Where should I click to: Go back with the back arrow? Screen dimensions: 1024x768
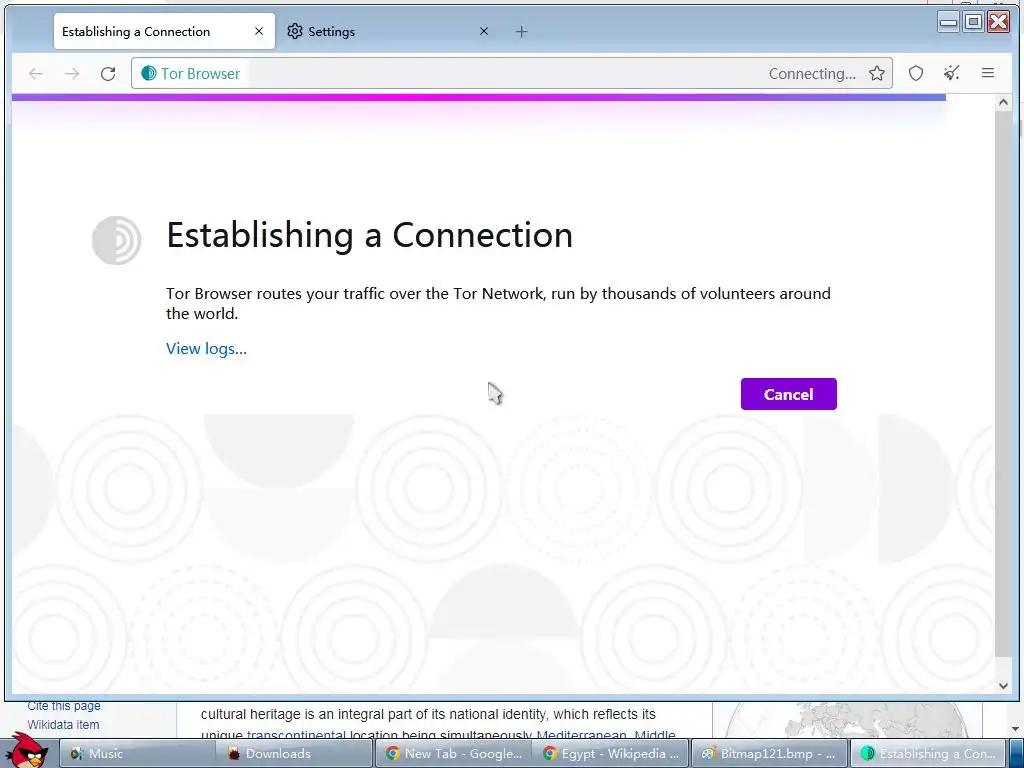pos(36,74)
